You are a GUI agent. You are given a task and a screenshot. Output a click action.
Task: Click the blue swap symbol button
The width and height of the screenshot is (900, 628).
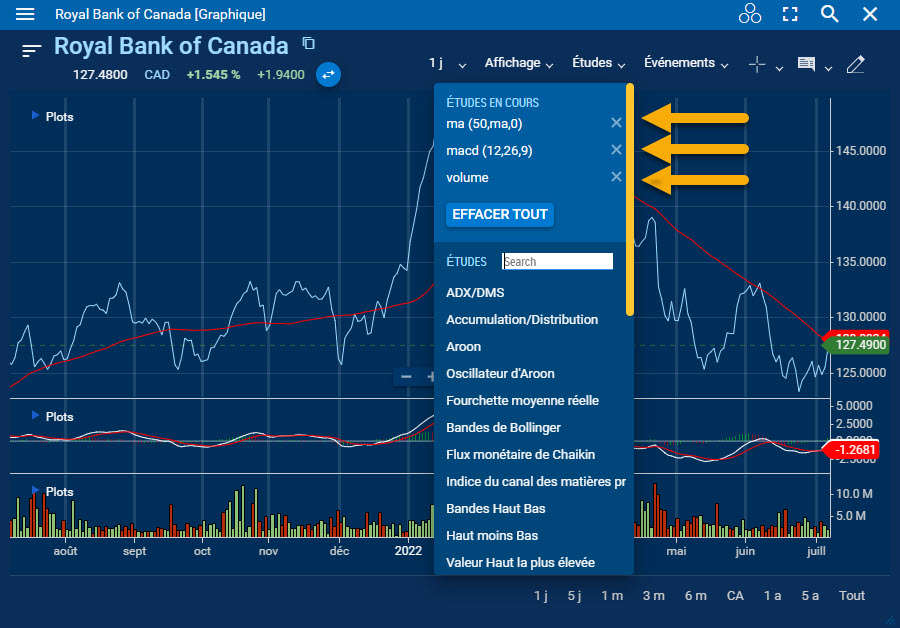328,74
